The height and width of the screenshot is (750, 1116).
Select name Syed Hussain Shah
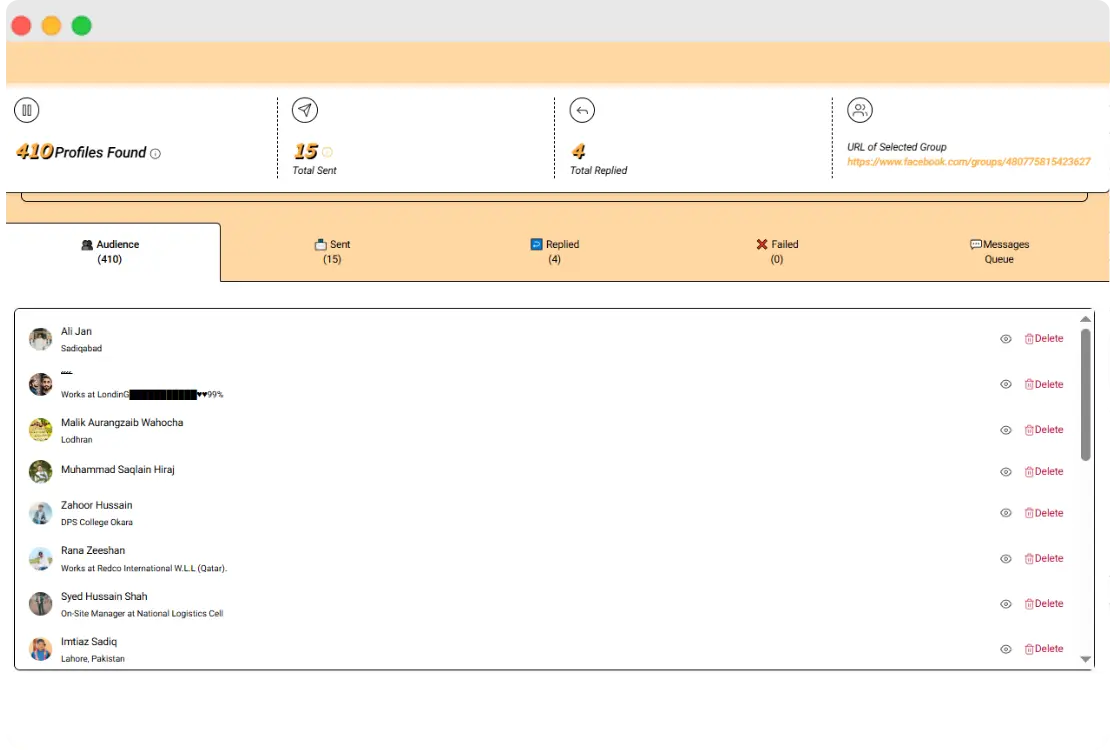[104, 596]
